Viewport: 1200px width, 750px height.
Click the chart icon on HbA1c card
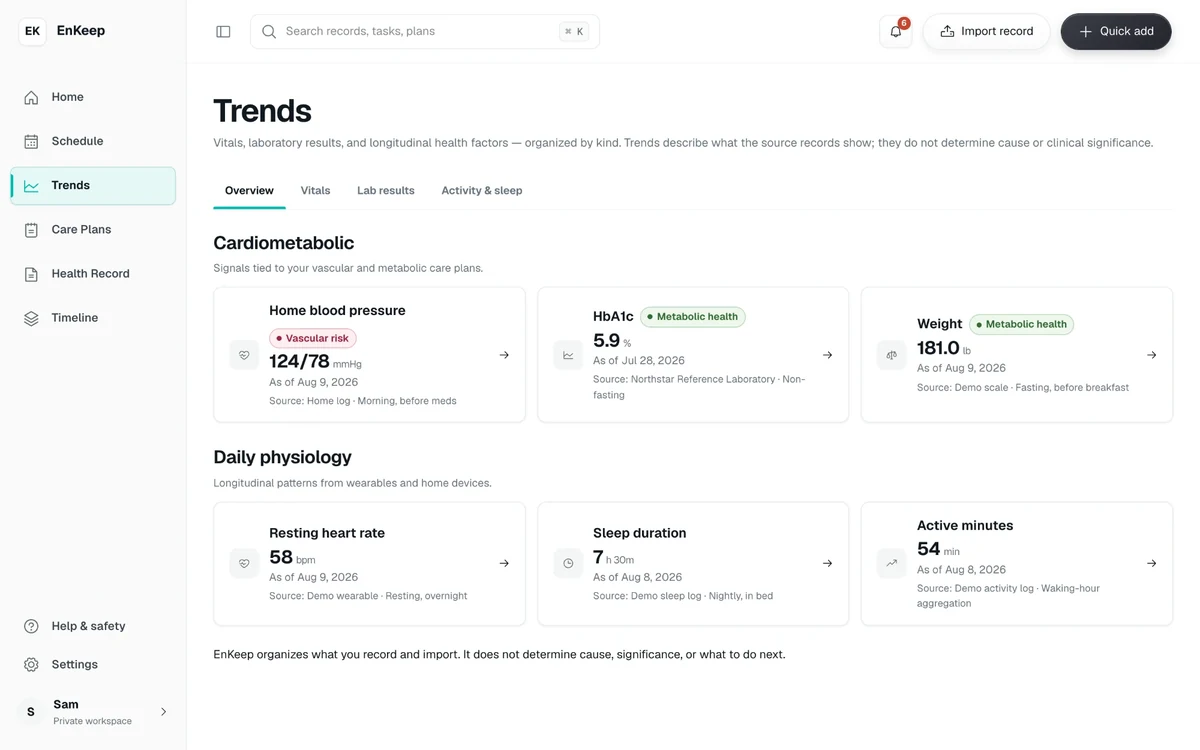[568, 355]
